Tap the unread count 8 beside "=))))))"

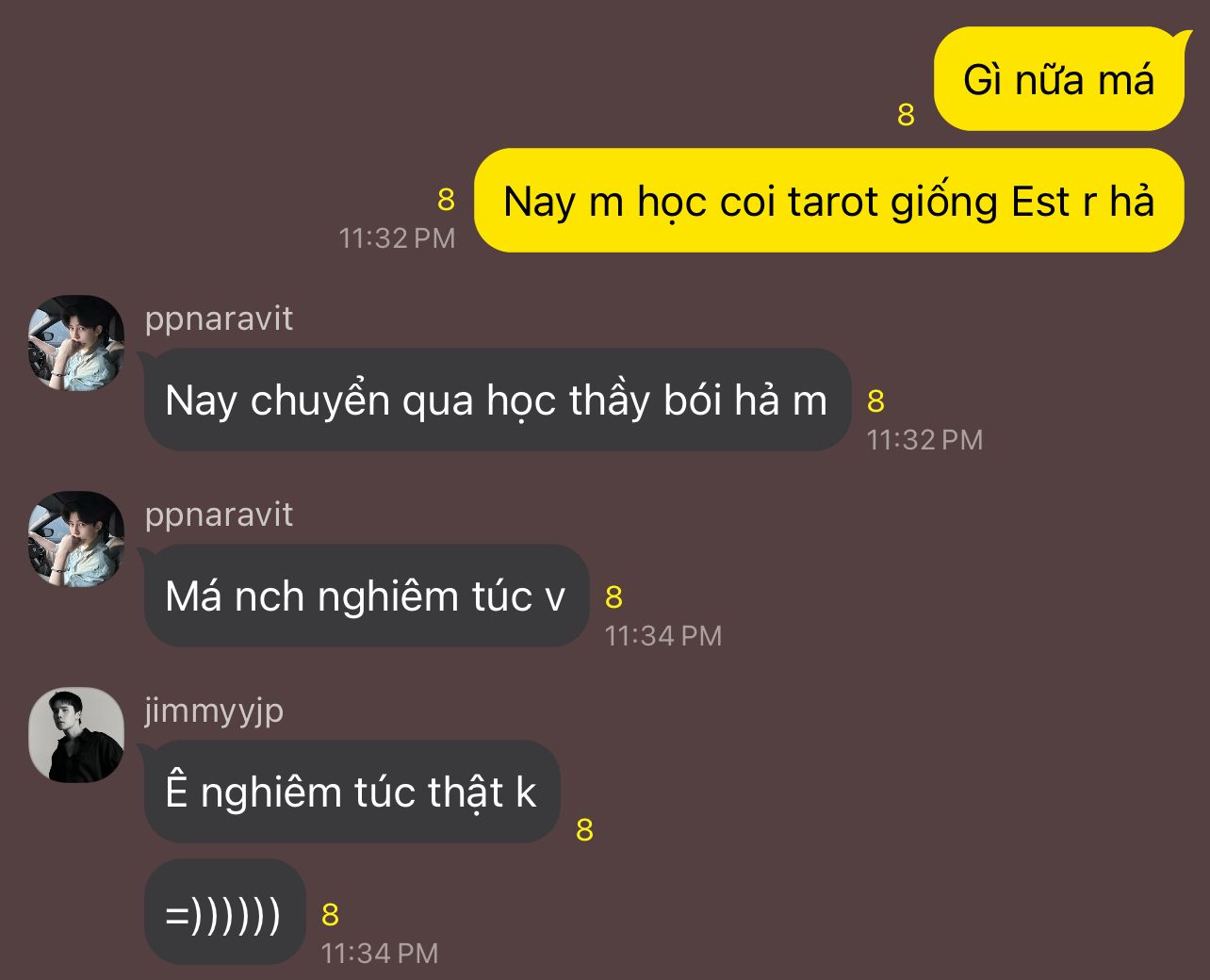click(331, 915)
